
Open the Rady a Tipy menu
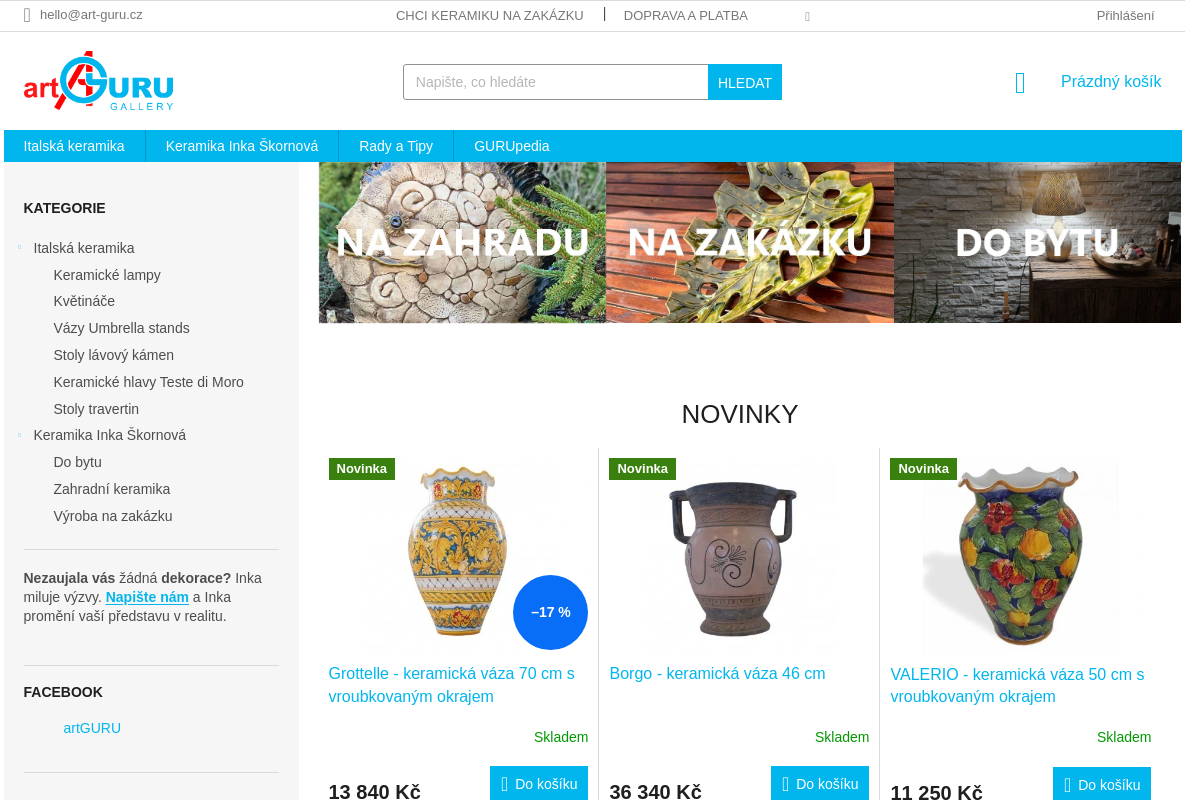click(x=396, y=146)
